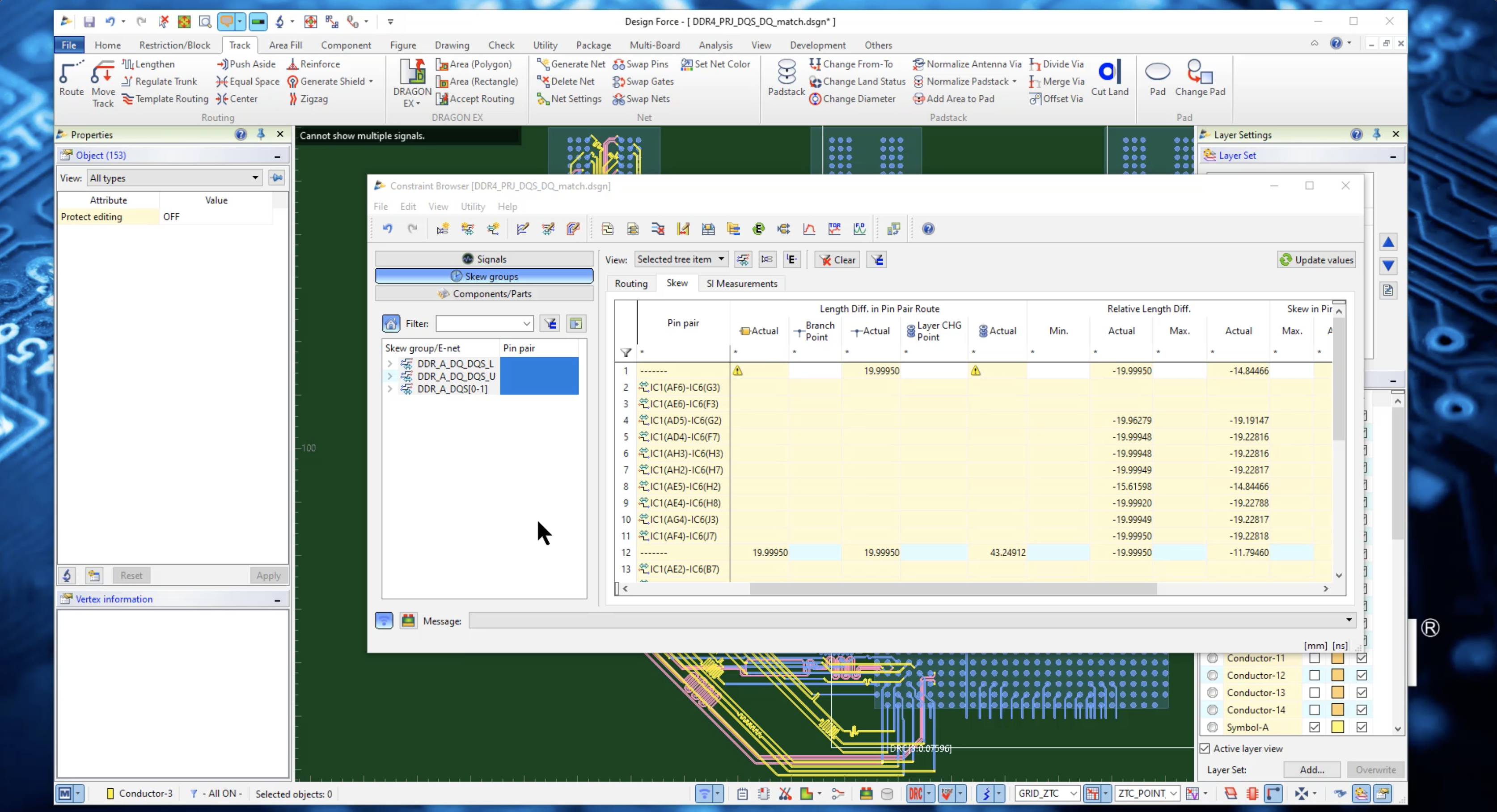Screen dimensions: 1497x812
Task: Click the Swap Pins icon
Action: click(619, 64)
